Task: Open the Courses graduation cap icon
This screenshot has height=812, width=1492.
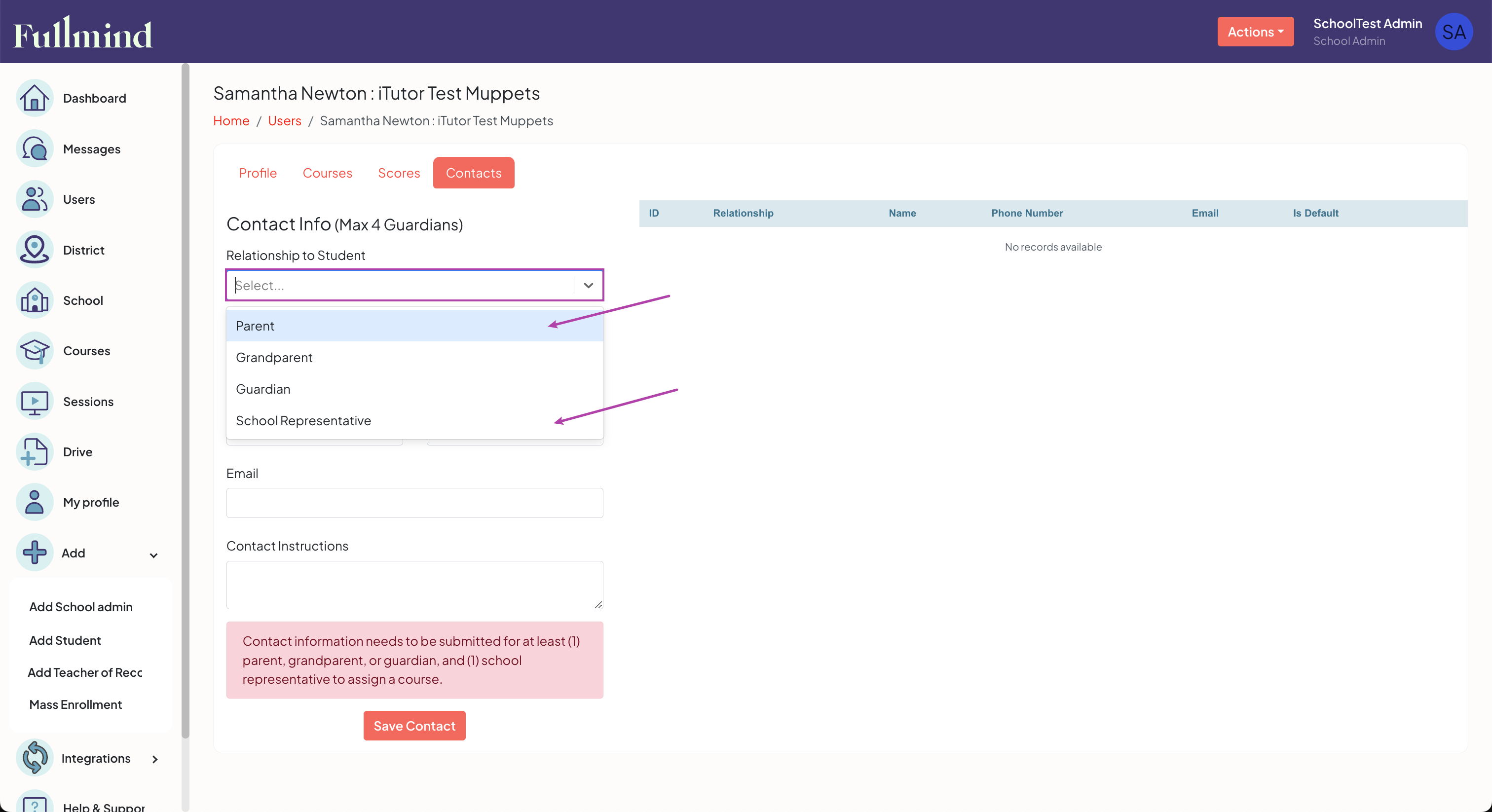Action: click(34, 350)
